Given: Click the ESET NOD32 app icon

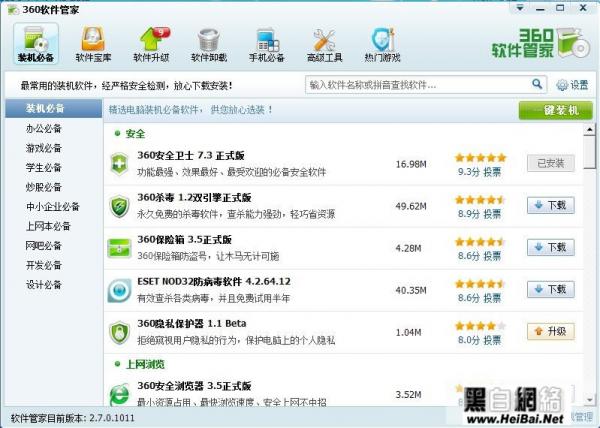Looking at the screenshot, I should tap(120, 289).
